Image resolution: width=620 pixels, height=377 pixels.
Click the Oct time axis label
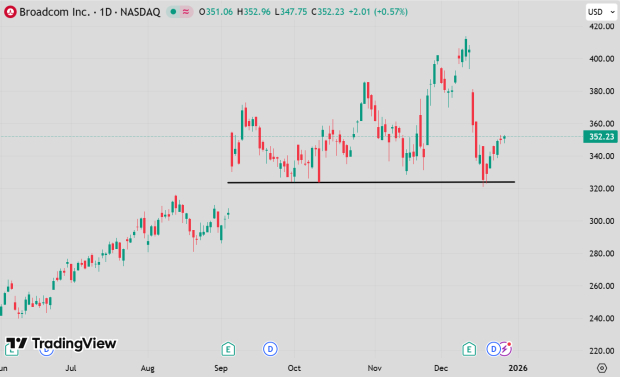294,368
